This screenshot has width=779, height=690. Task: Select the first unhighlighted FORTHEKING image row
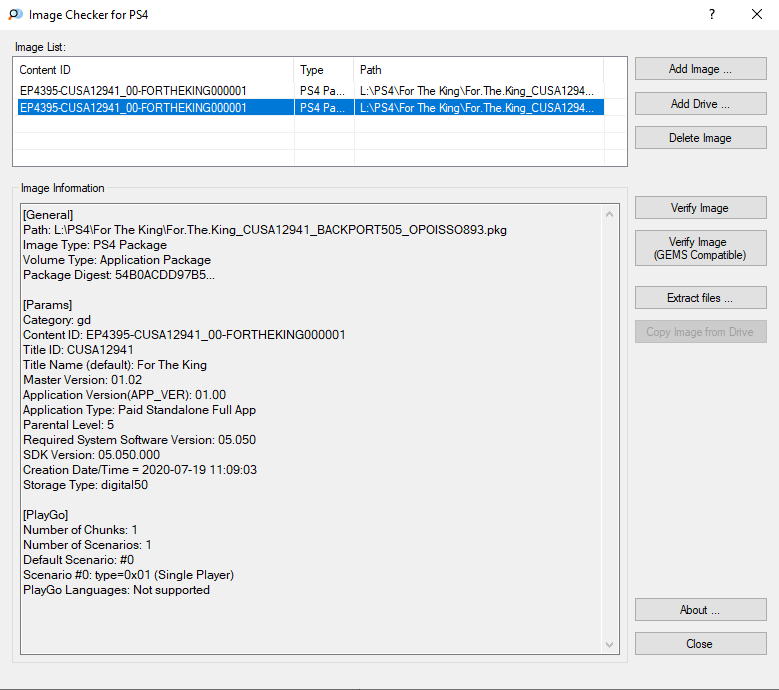[311, 91]
